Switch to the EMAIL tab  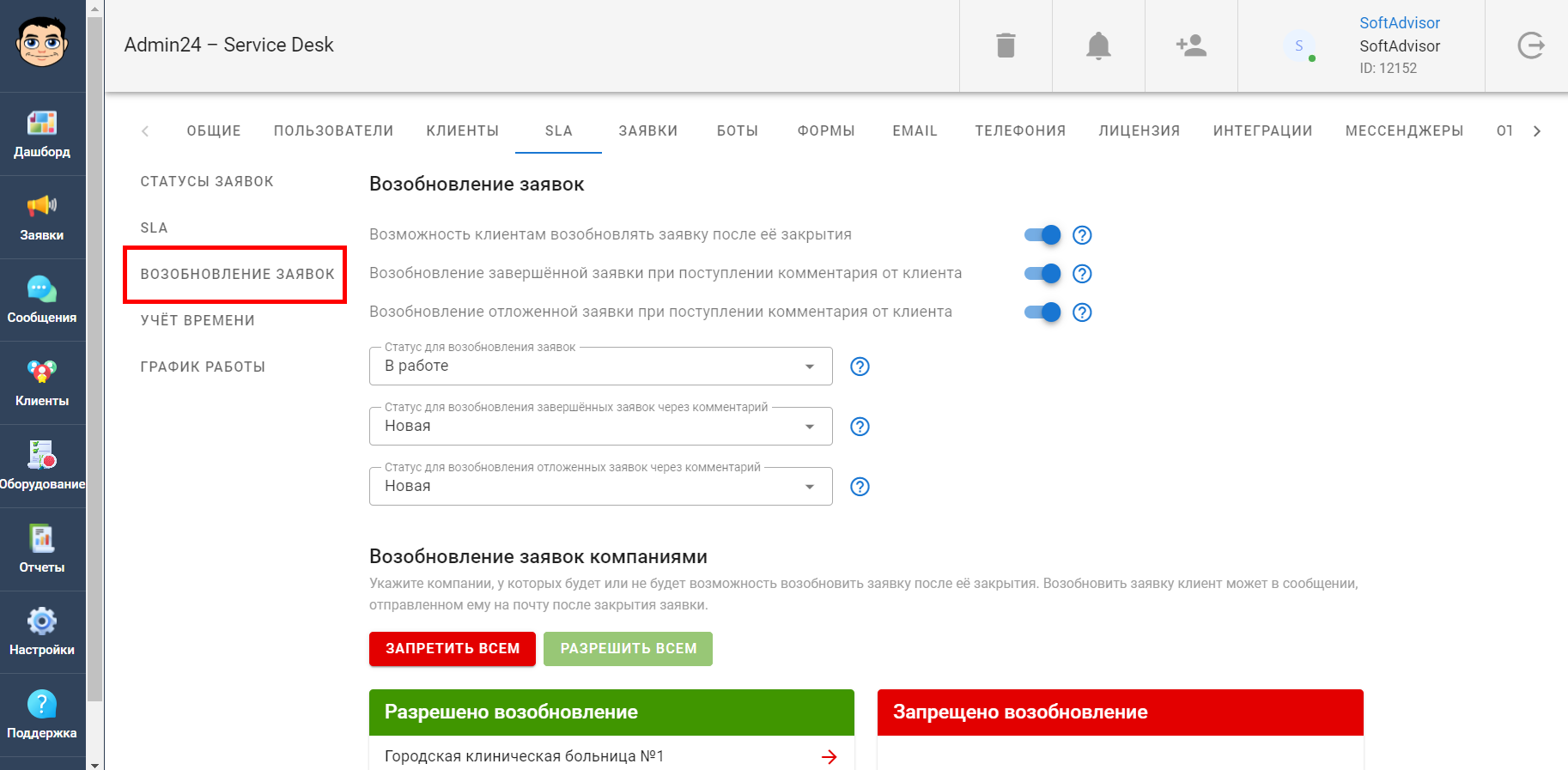click(x=915, y=130)
